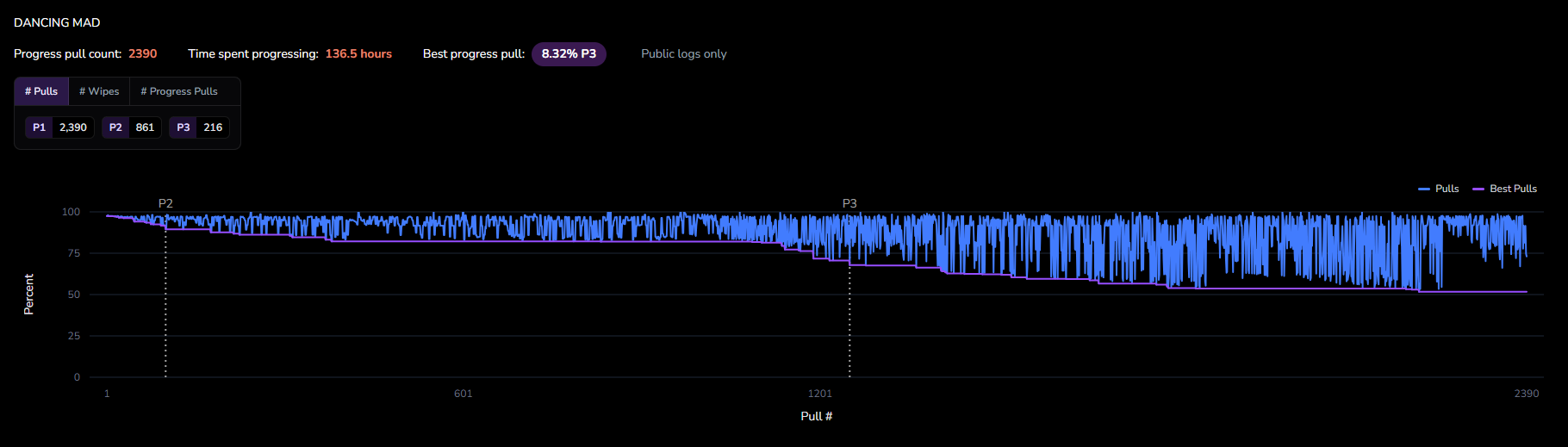Click the P3 phase marker label on chart
1568x447 pixels.
coord(849,203)
